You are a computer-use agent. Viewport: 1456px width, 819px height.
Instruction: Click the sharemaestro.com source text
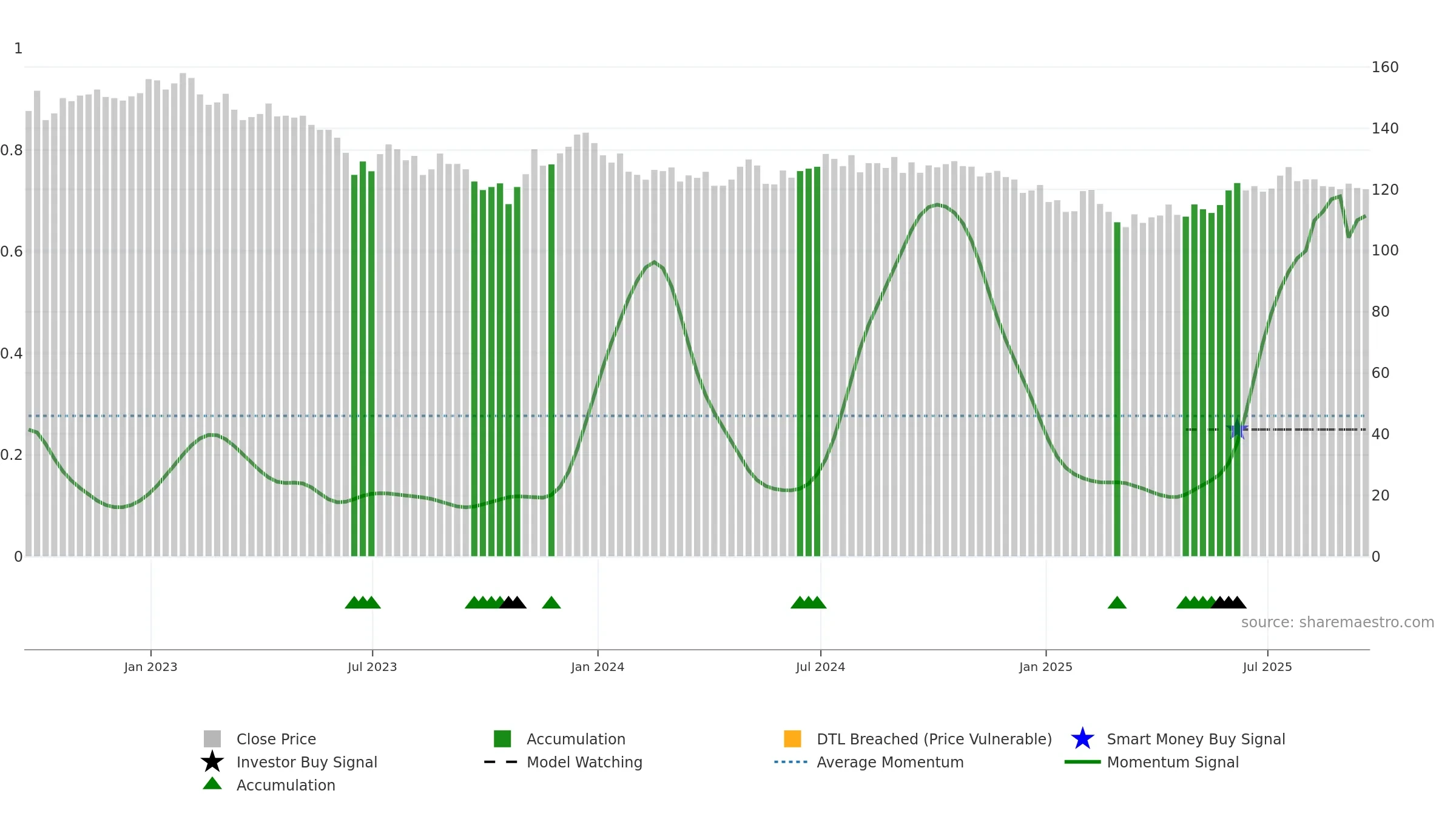coord(1338,622)
